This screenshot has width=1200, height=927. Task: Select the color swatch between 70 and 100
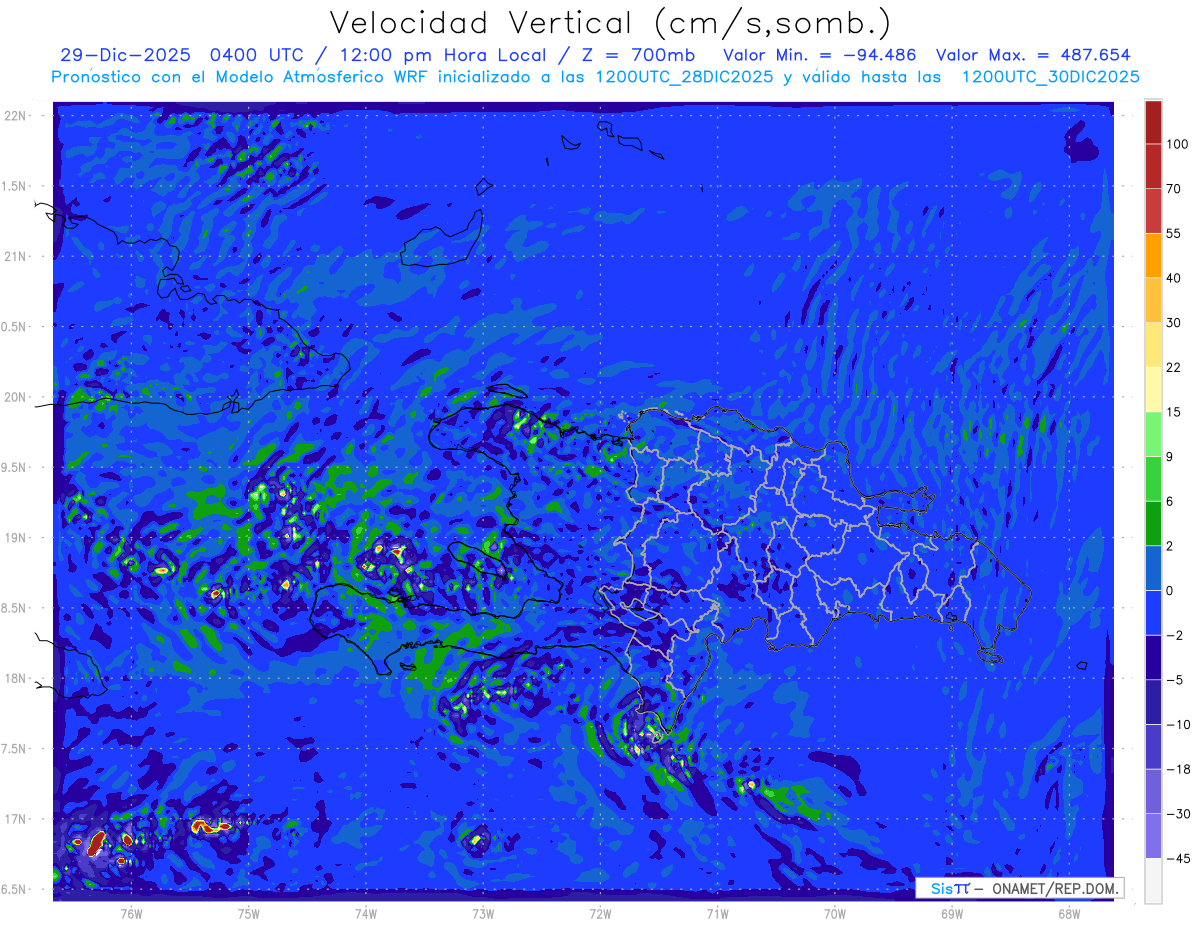[1153, 166]
